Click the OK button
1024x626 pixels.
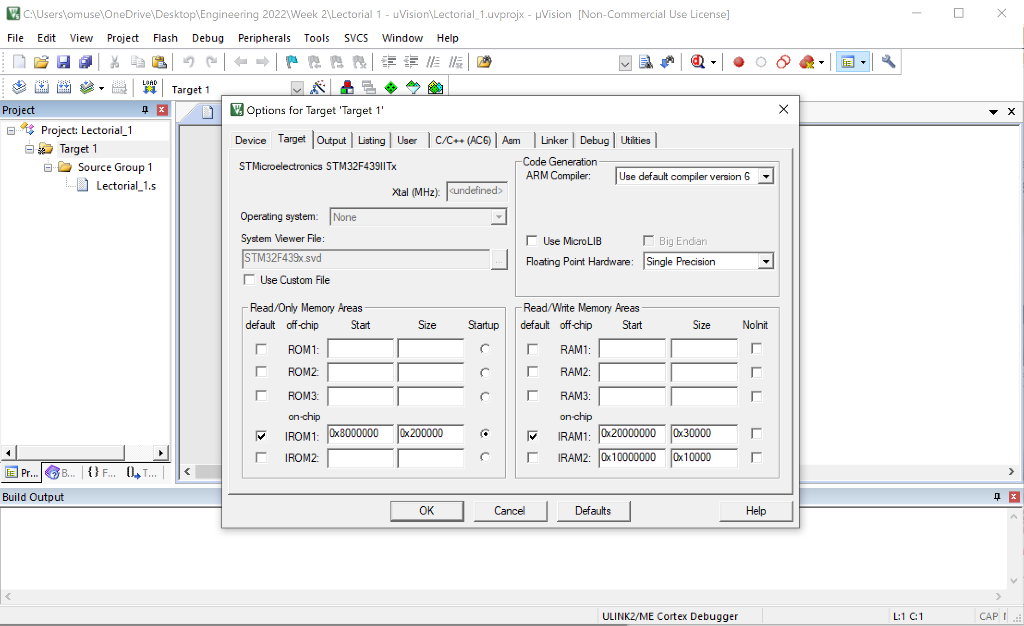pos(426,510)
